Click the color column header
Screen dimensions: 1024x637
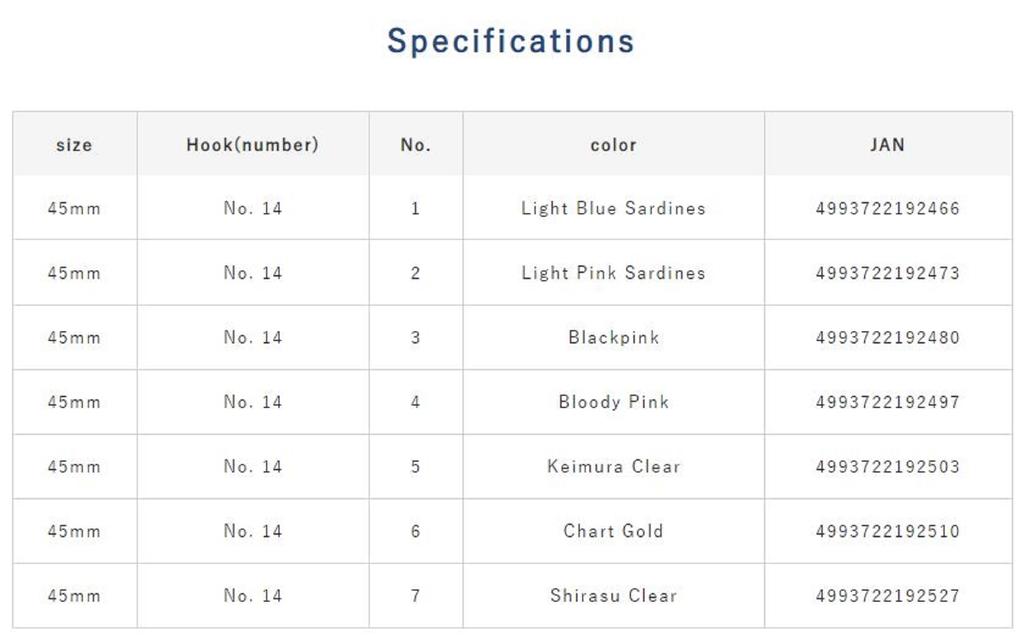point(613,145)
